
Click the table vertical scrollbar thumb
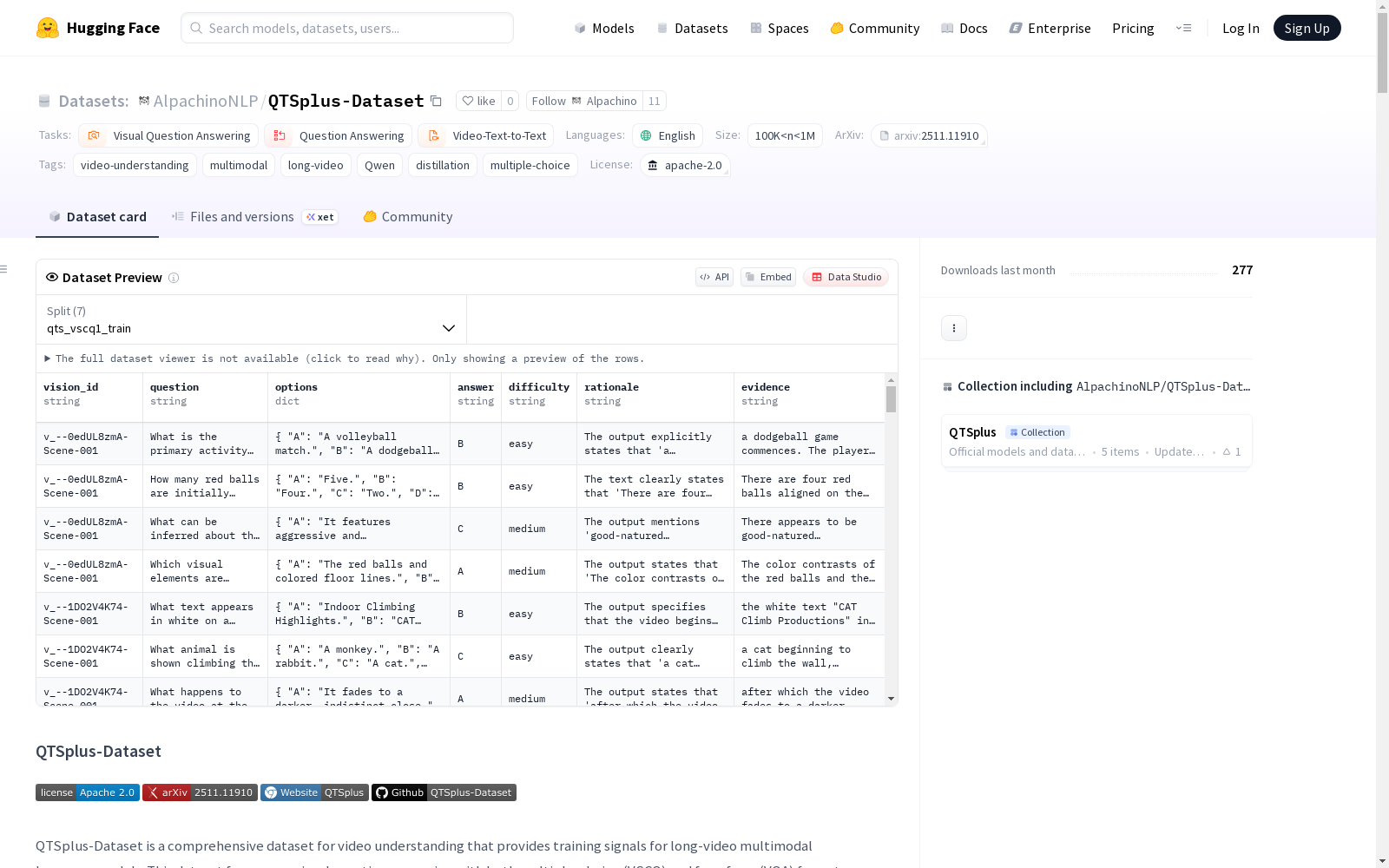coord(891,399)
